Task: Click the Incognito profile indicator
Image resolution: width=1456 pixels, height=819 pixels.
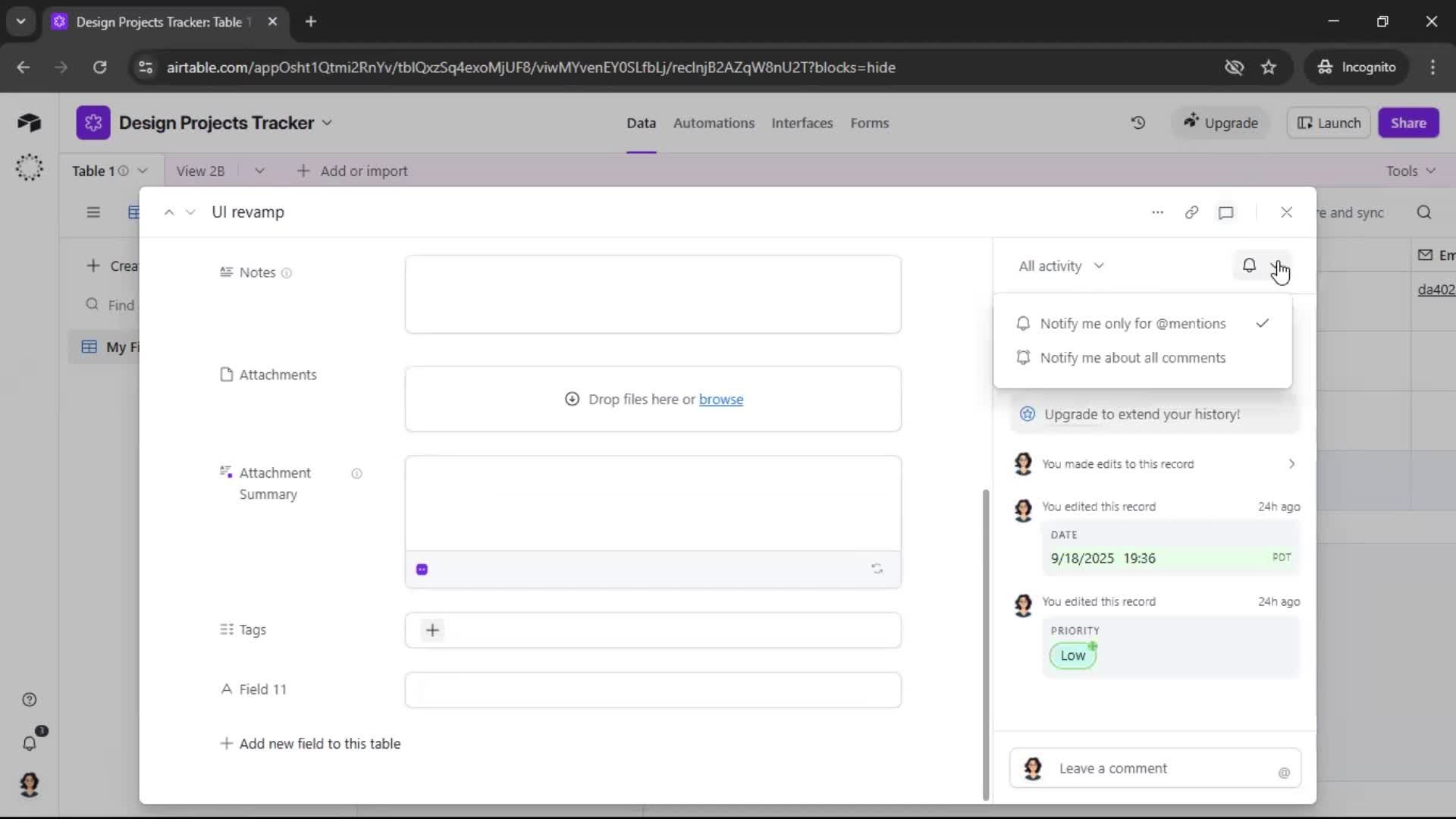Action: [x=1357, y=67]
